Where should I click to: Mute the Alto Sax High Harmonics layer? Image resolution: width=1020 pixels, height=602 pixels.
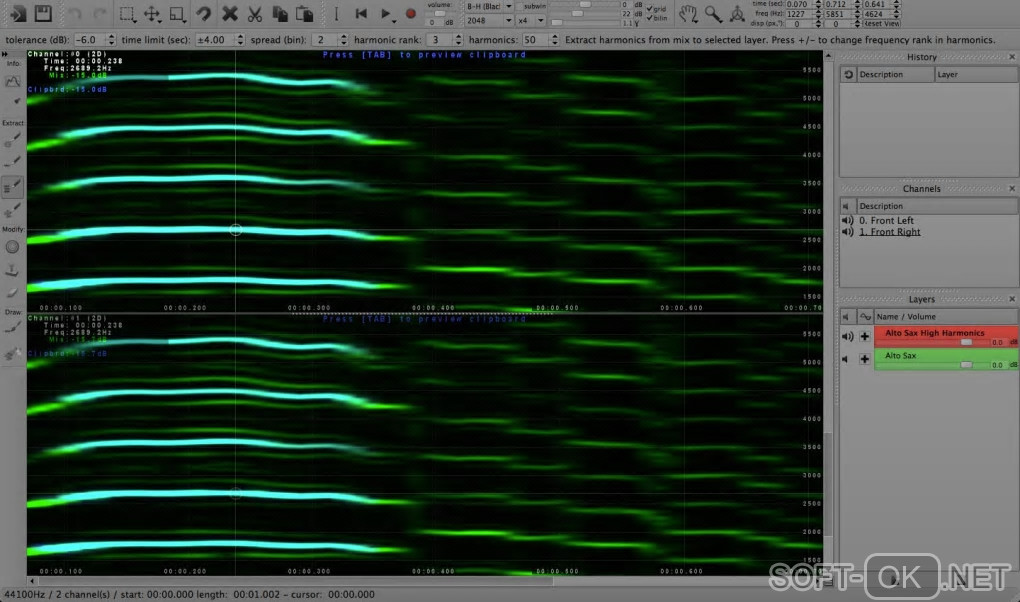847,337
